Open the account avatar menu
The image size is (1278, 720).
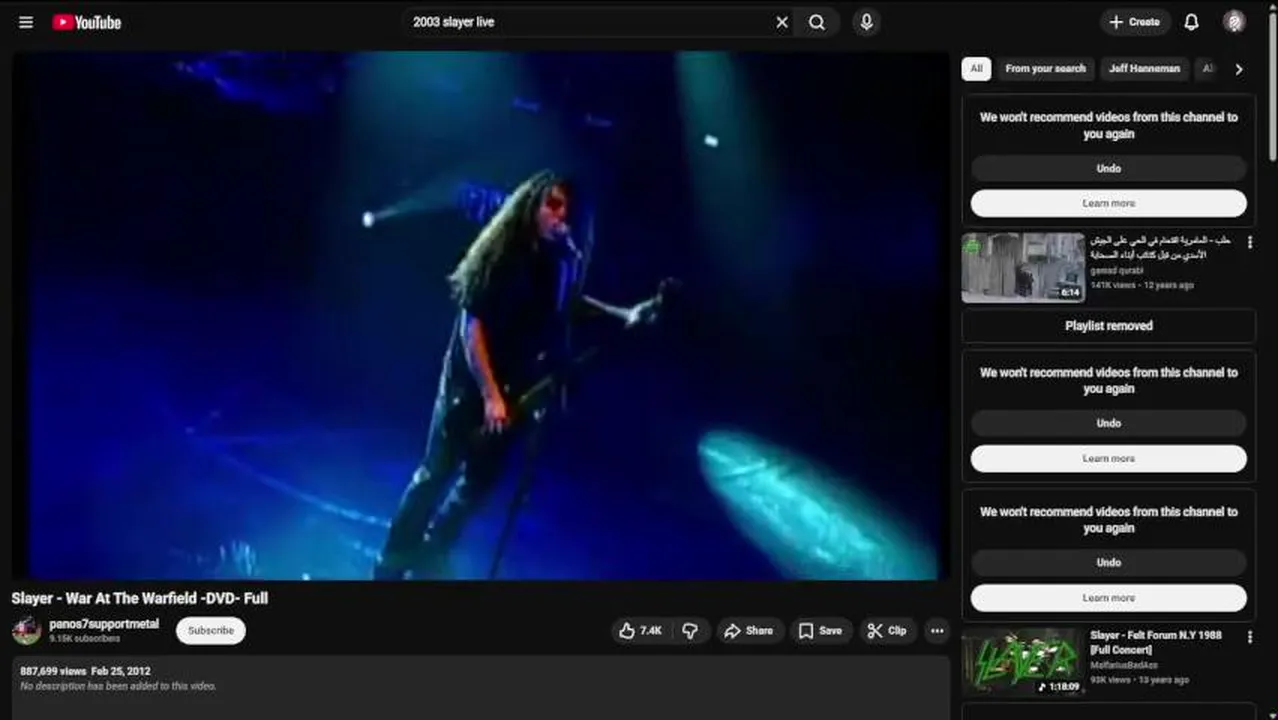pyautogui.click(x=1234, y=22)
